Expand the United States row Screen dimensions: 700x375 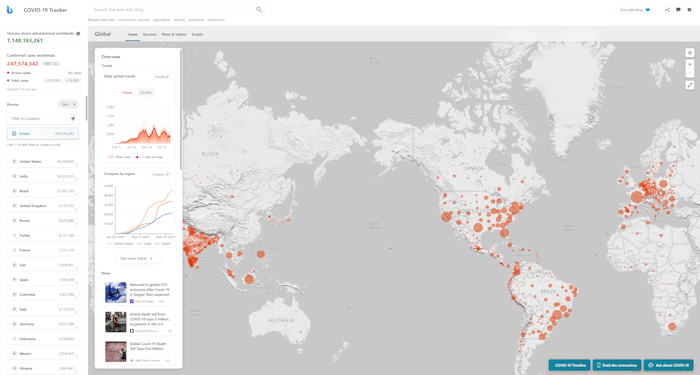14,162
